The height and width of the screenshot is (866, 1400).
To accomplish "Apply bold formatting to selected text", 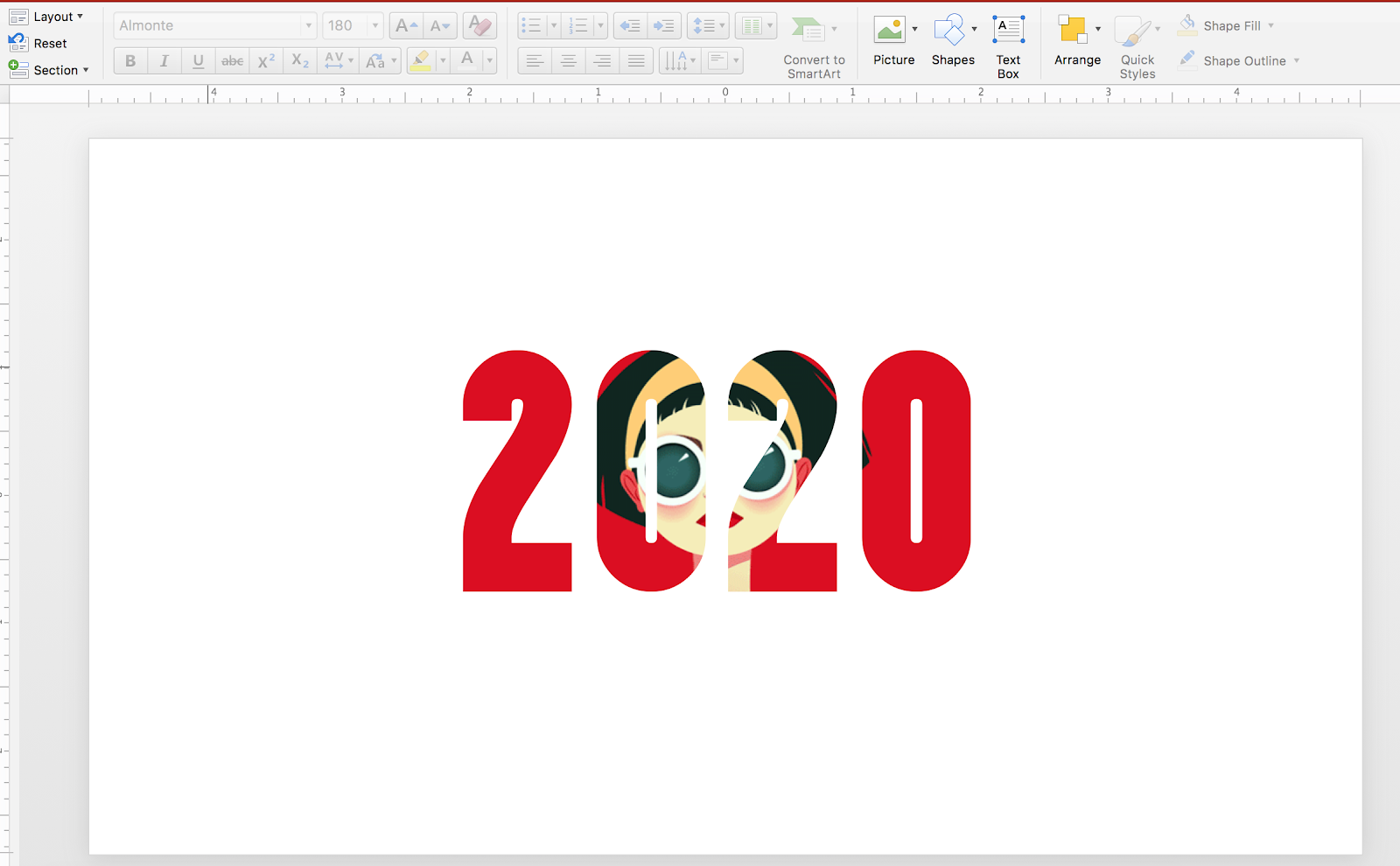I will click(x=129, y=60).
